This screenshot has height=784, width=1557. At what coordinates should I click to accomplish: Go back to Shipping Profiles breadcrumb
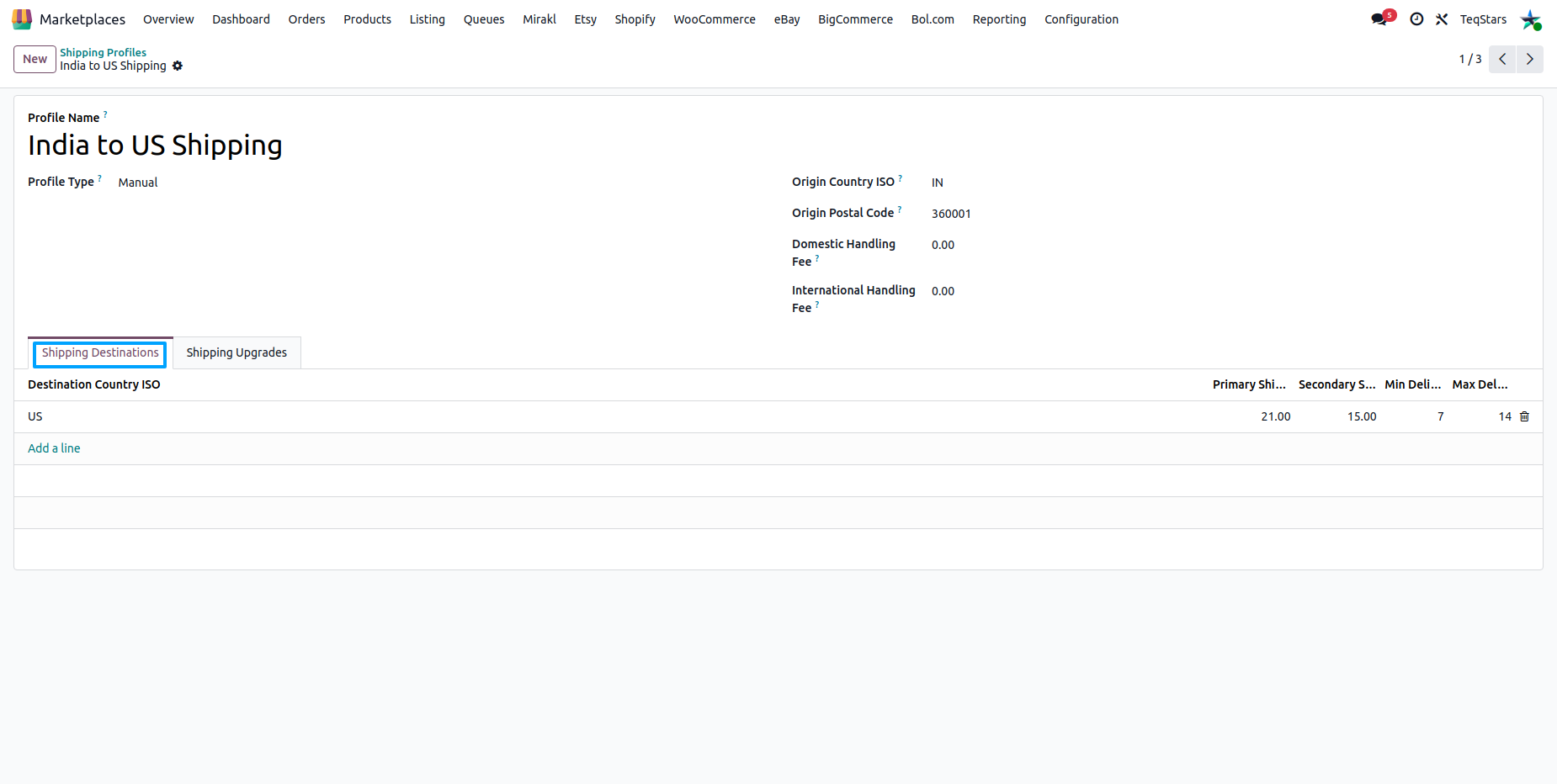point(103,52)
